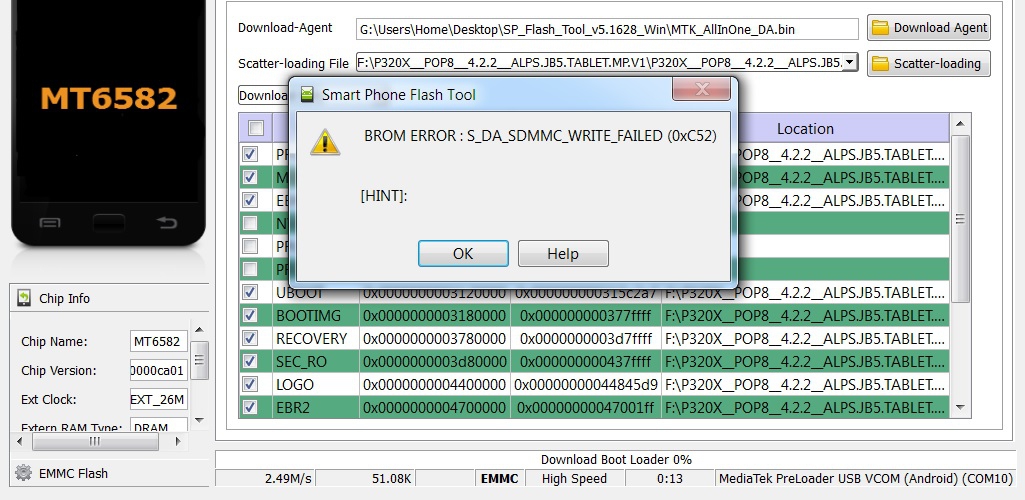The width and height of the screenshot is (1025, 500).
Task: Click the green Android icon in dialog title
Action: [x=306, y=95]
